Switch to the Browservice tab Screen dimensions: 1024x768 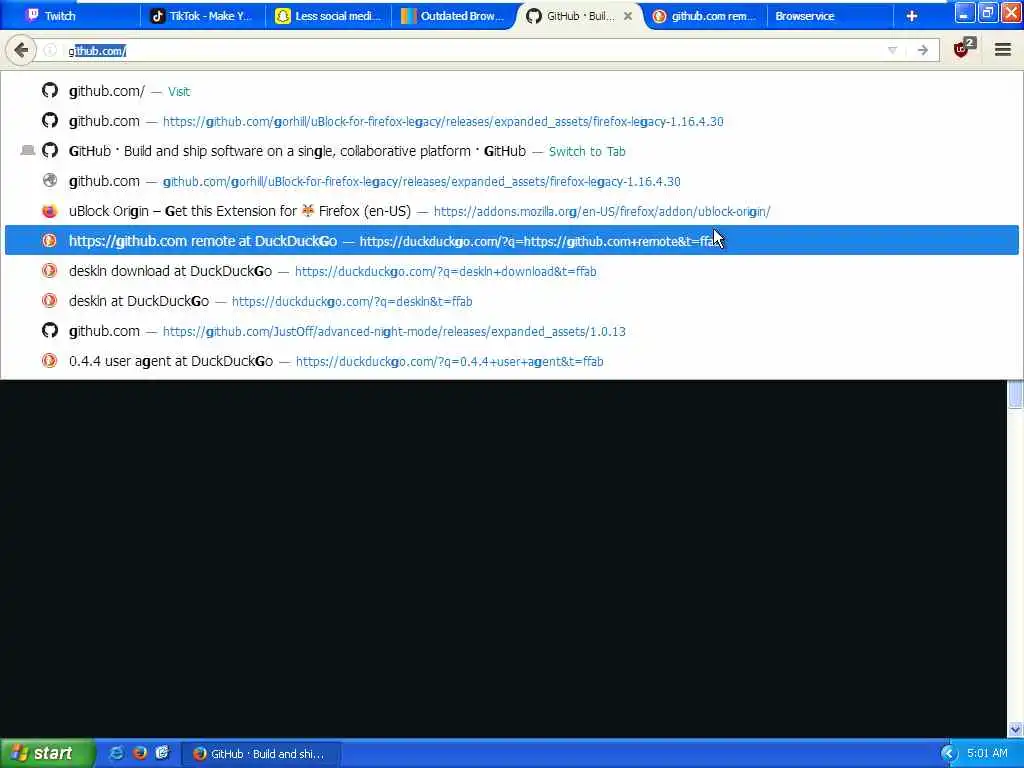click(829, 16)
